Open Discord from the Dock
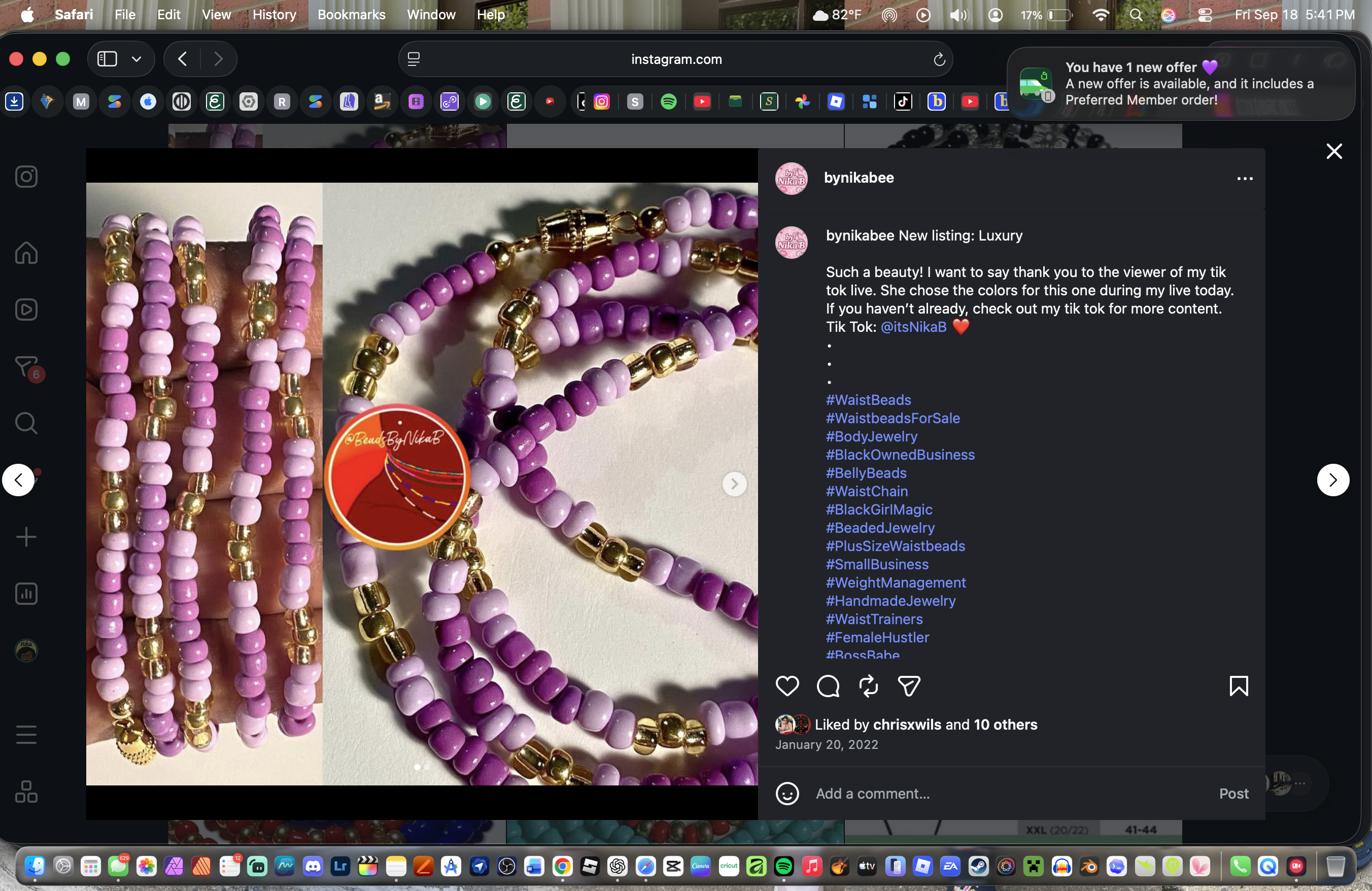This screenshot has width=1372, height=891. 313,866
